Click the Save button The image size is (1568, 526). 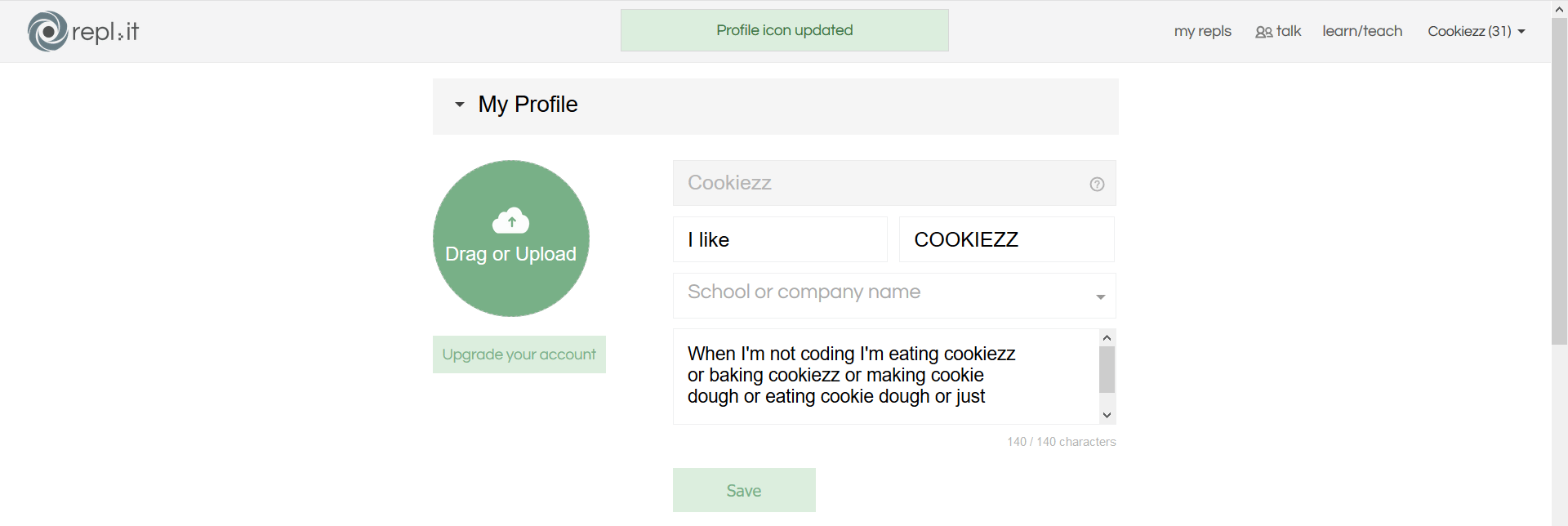click(744, 490)
